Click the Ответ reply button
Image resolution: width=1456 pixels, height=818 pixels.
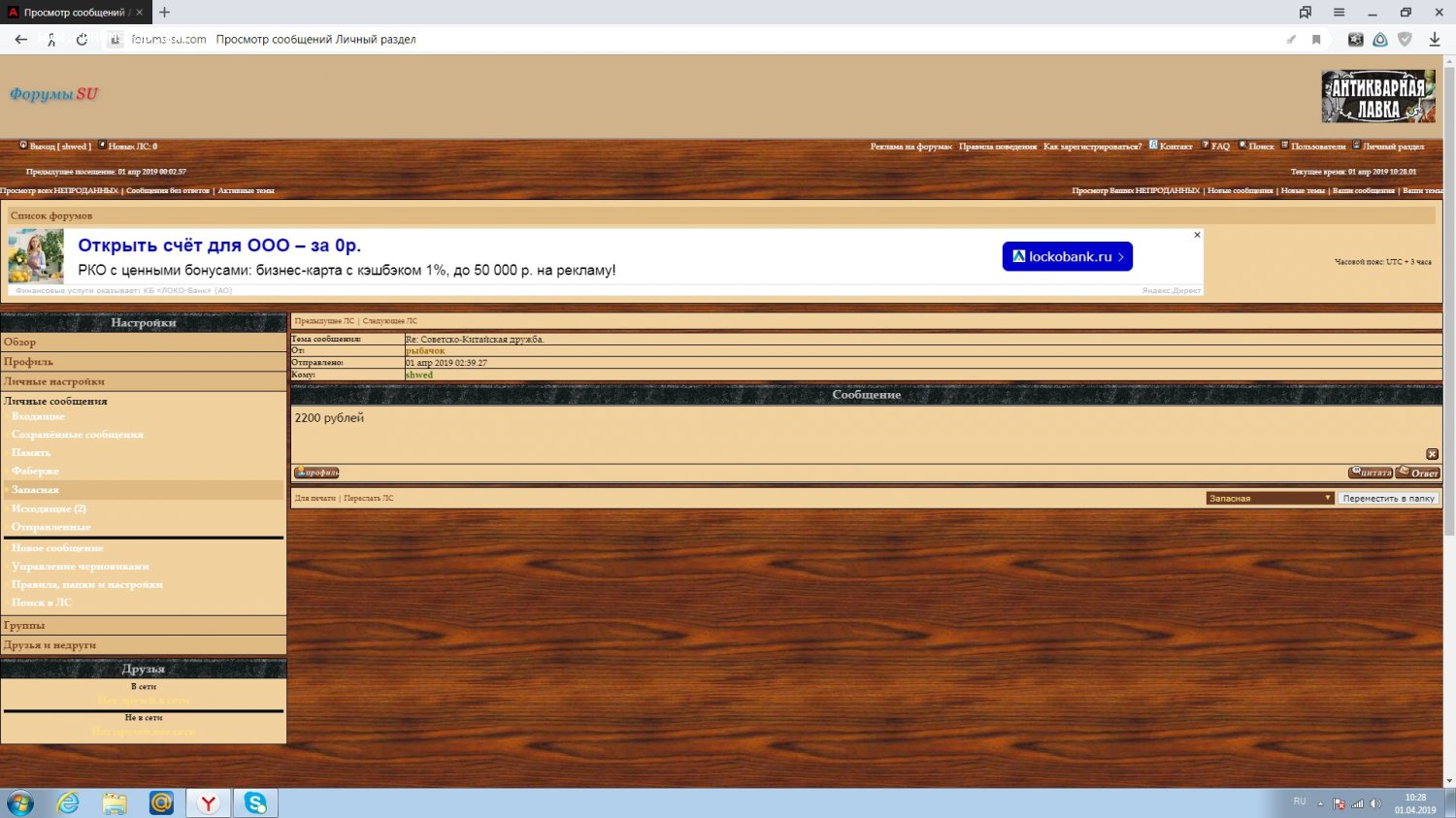click(1418, 473)
